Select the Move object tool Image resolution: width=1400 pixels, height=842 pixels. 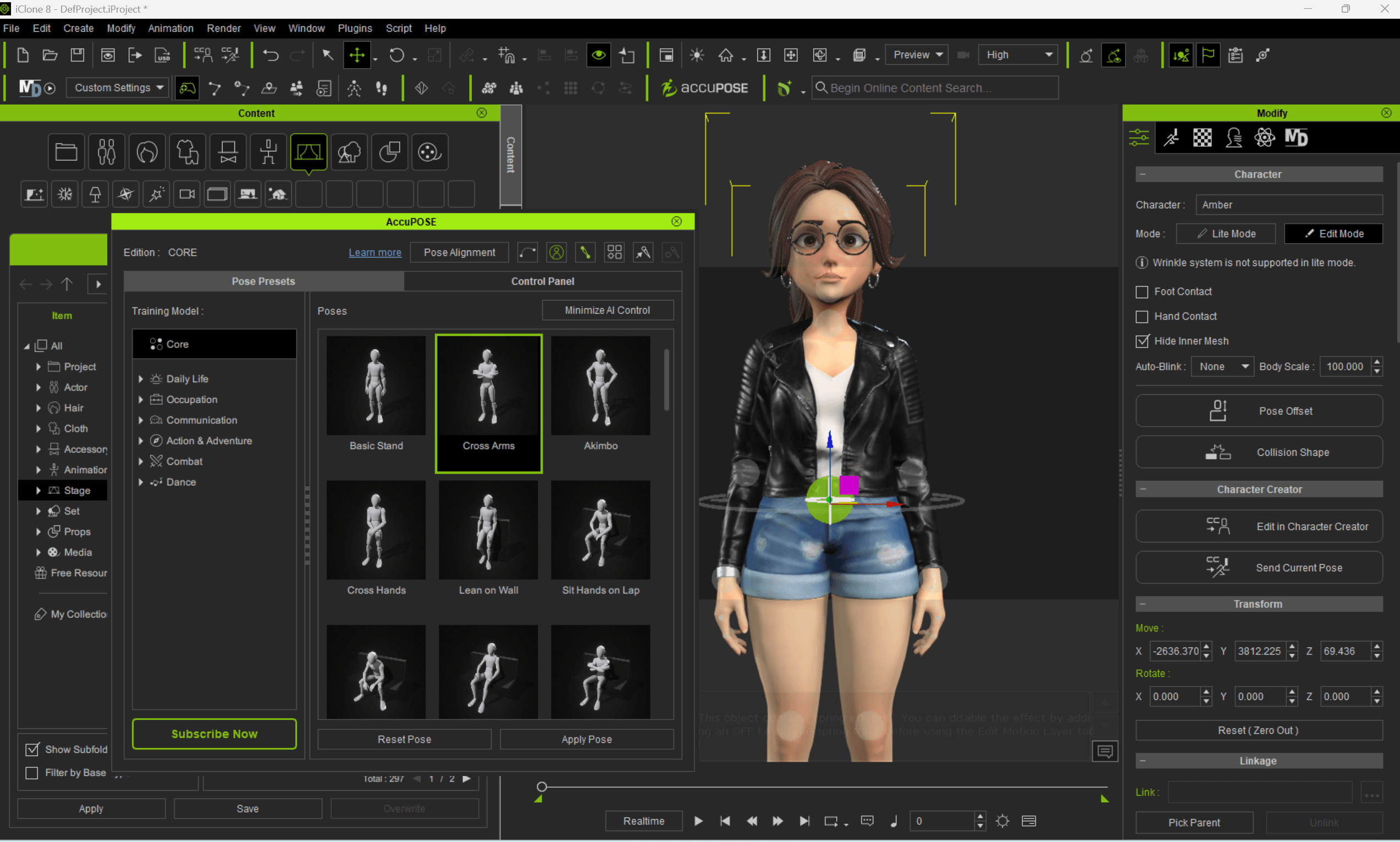coord(357,55)
